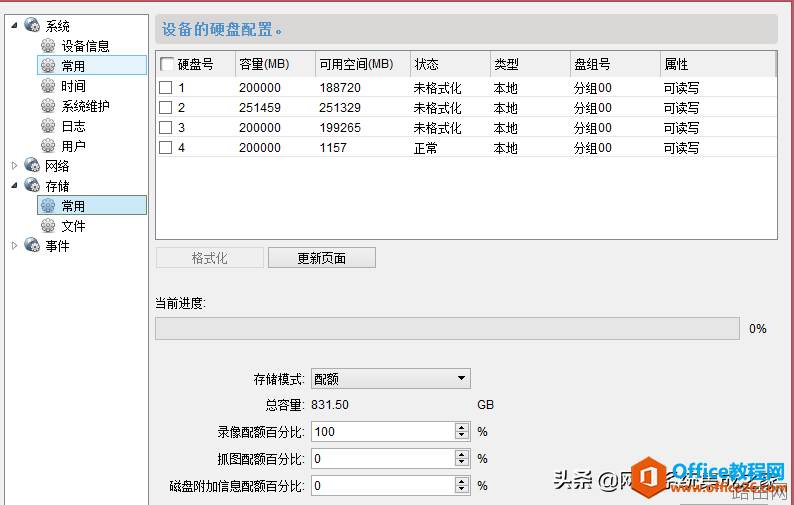Click the gear icon beside 系统维护
The width and height of the screenshot is (794, 505).
[48, 105]
